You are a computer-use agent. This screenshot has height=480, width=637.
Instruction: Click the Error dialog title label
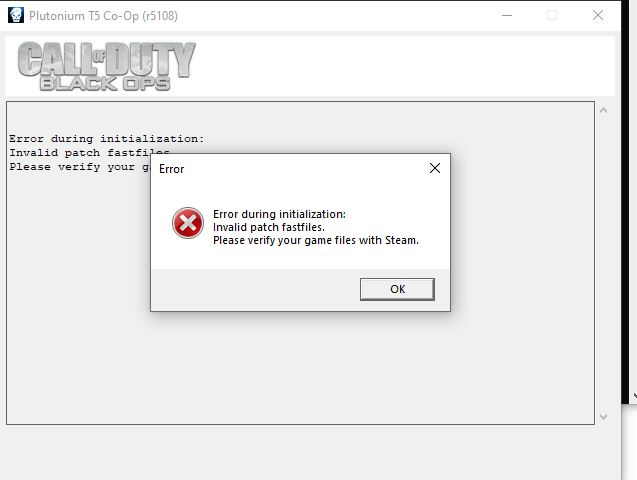[x=171, y=169]
